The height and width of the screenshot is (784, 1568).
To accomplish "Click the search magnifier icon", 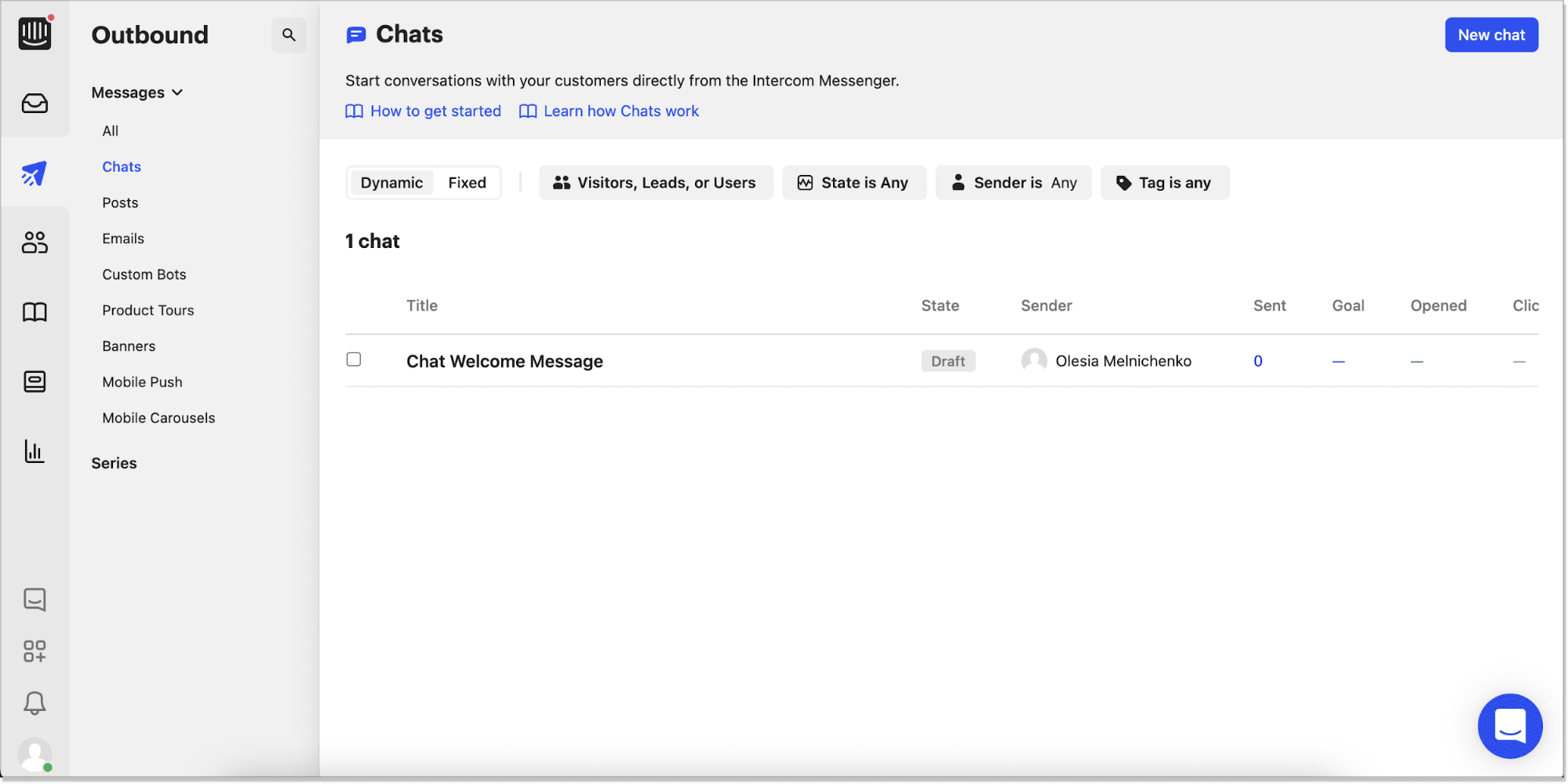I will click(x=289, y=35).
